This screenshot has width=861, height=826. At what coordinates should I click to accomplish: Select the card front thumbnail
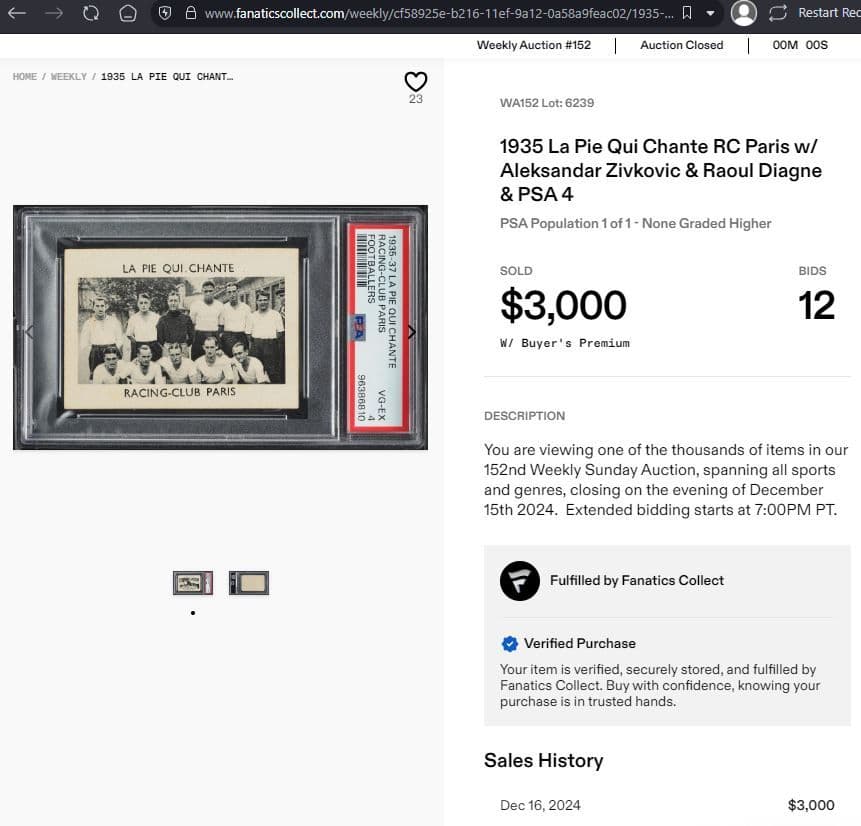coord(193,583)
